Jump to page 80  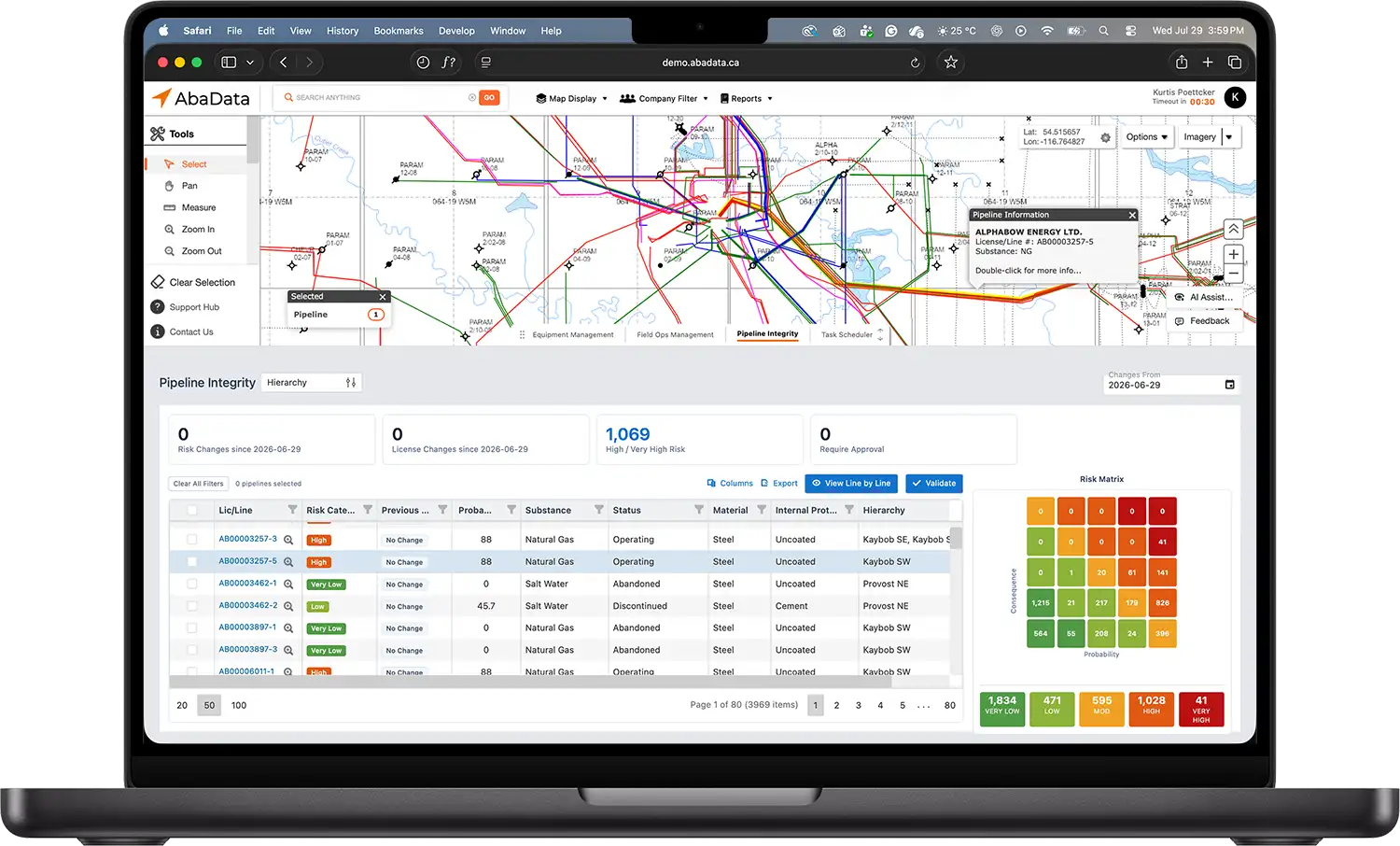tap(950, 705)
